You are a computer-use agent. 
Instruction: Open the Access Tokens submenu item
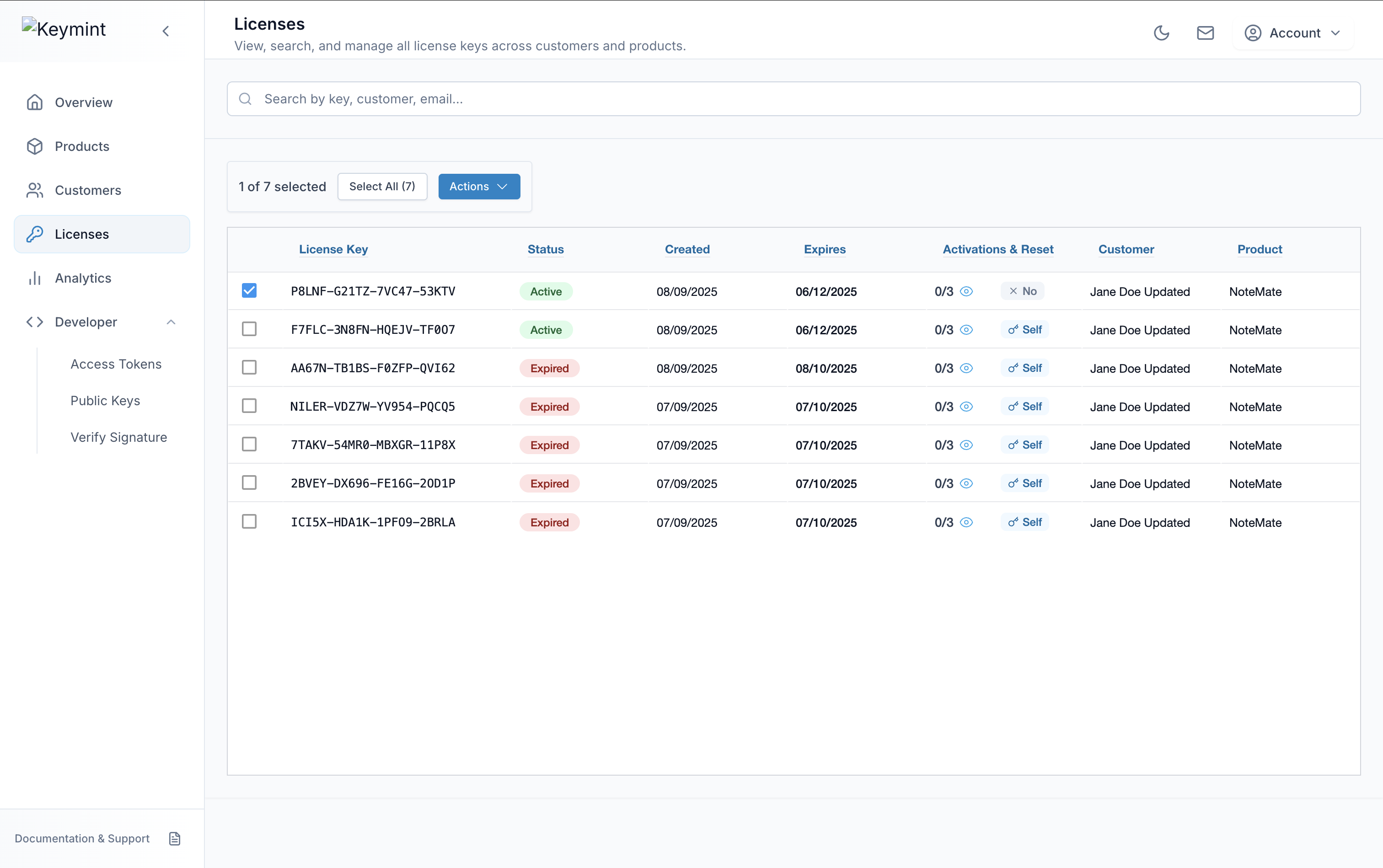[116, 364]
